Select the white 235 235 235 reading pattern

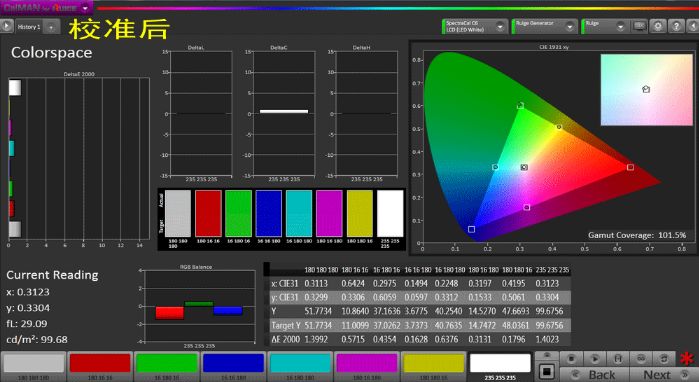pos(500,366)
